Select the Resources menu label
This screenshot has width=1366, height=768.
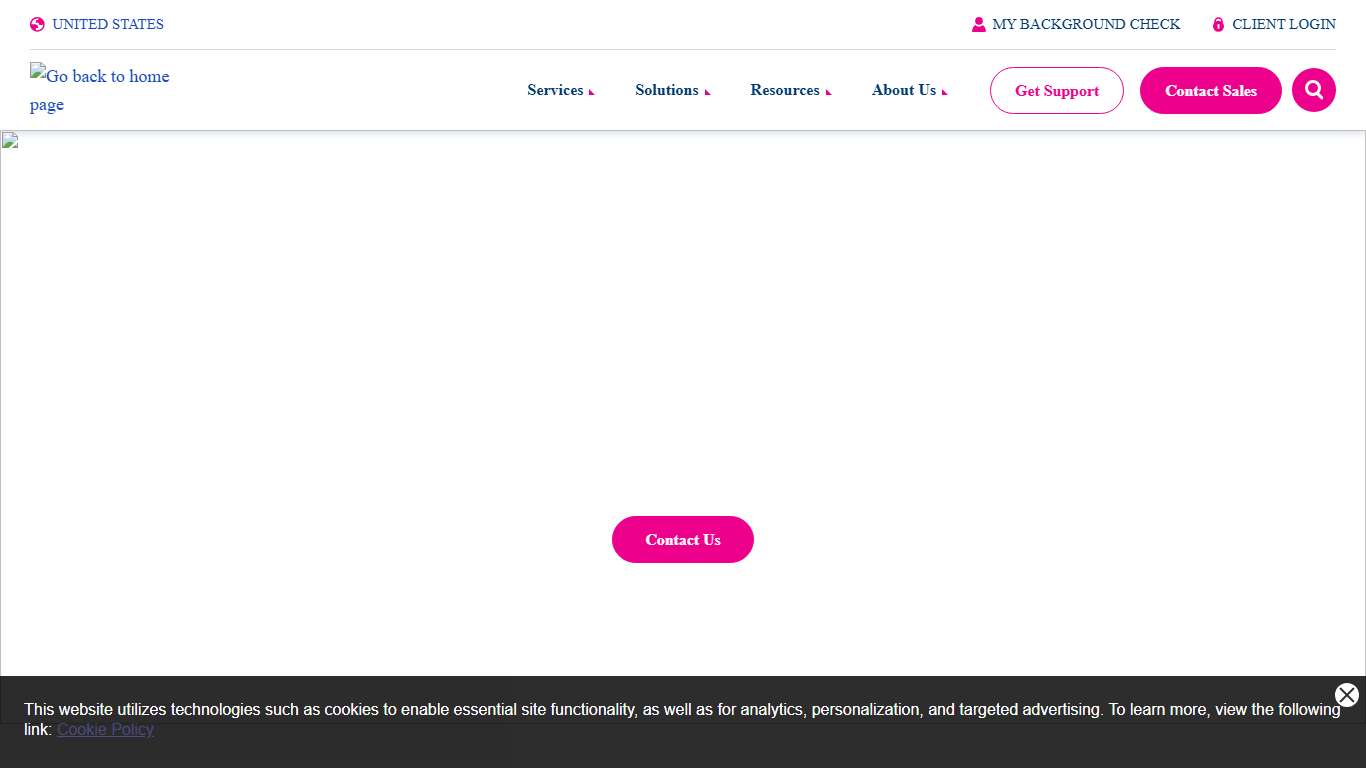[784, 90]
